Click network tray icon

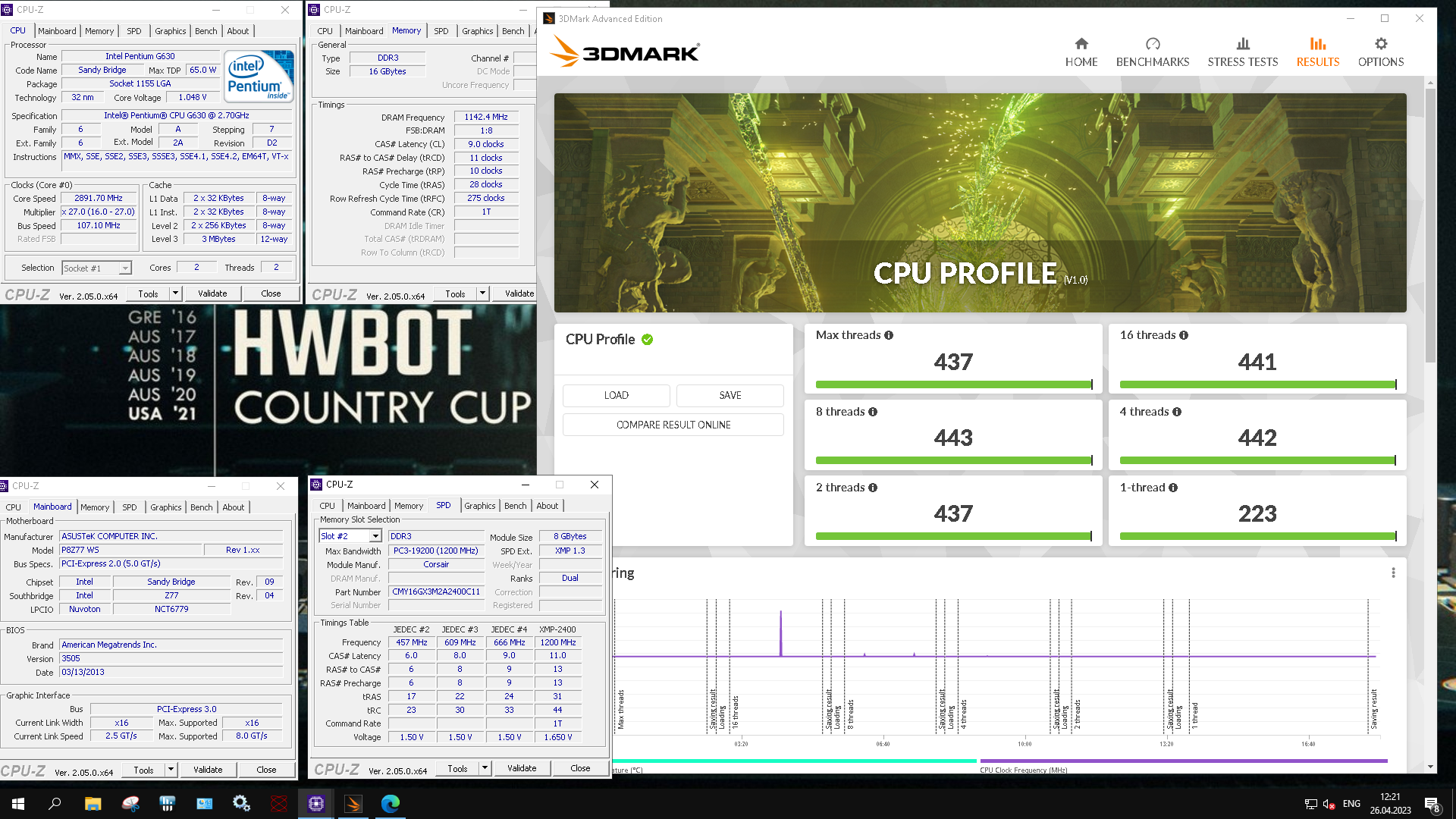click(x=1310, y=805)
